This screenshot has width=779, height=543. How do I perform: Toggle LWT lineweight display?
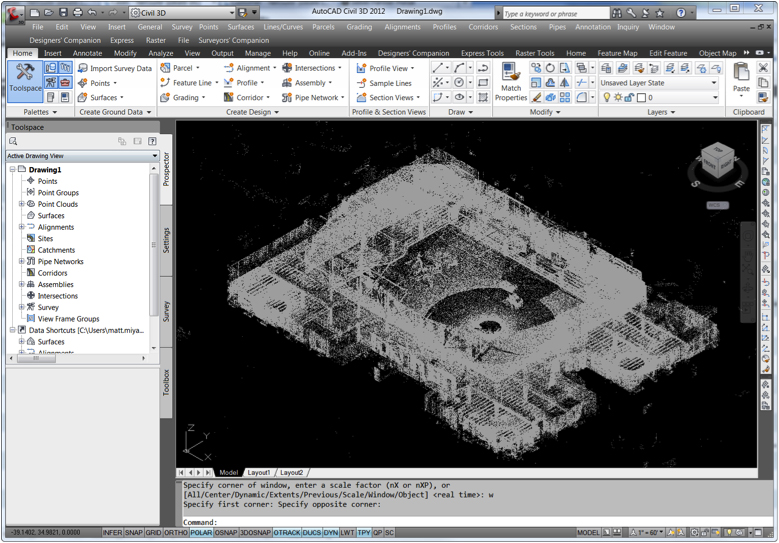tap(347, 533)
